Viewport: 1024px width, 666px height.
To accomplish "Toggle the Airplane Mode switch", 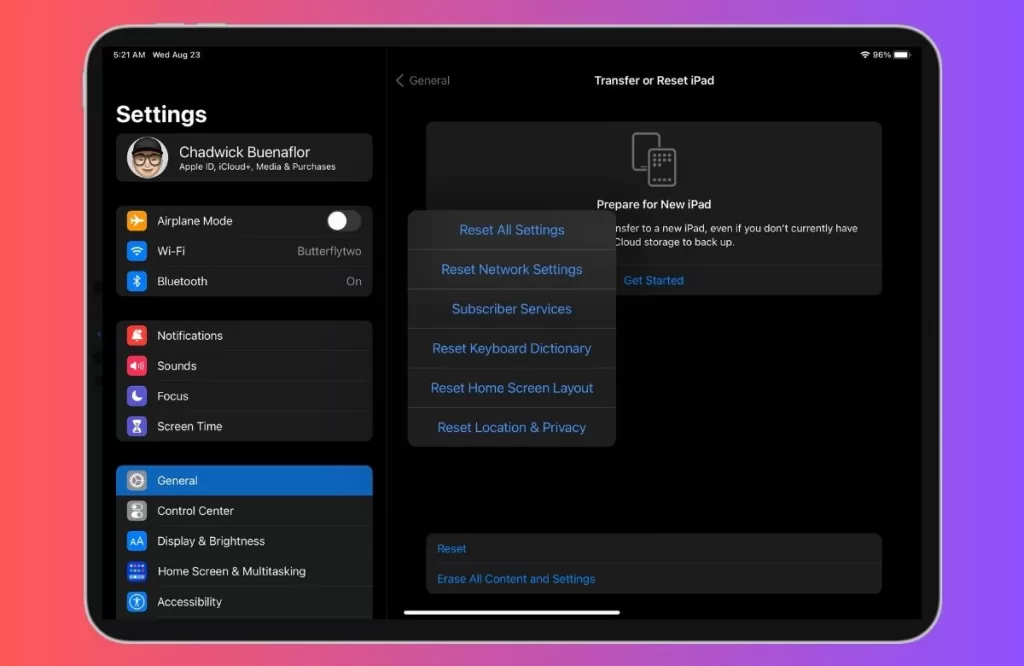I will [344, 221].
